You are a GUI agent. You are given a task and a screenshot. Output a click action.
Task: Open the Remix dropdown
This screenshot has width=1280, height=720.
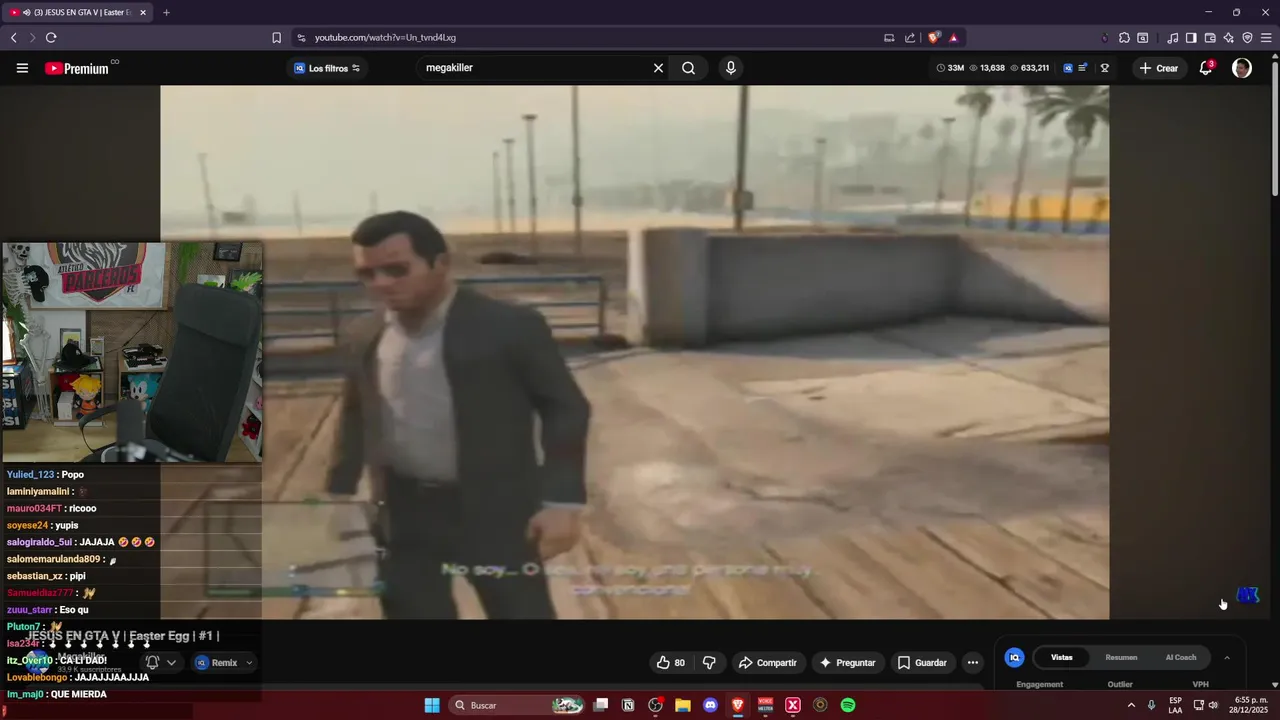coord(225,662)
